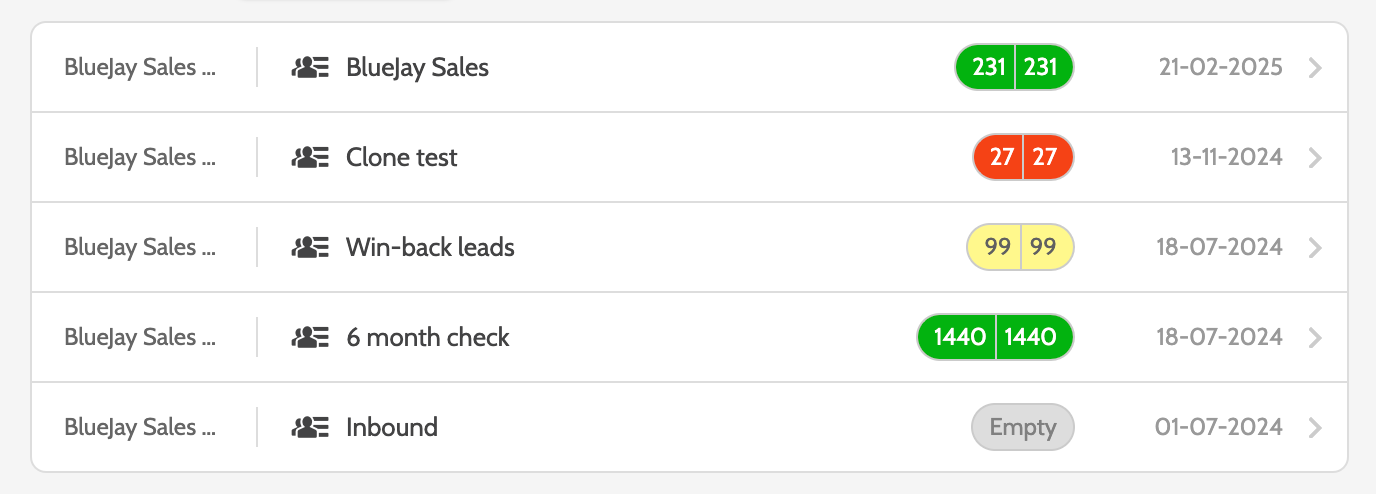Screen dimensions: 1376x494
Task: Click the list icon beside BlueJay Sales
Action: click(x=310, y=68)
